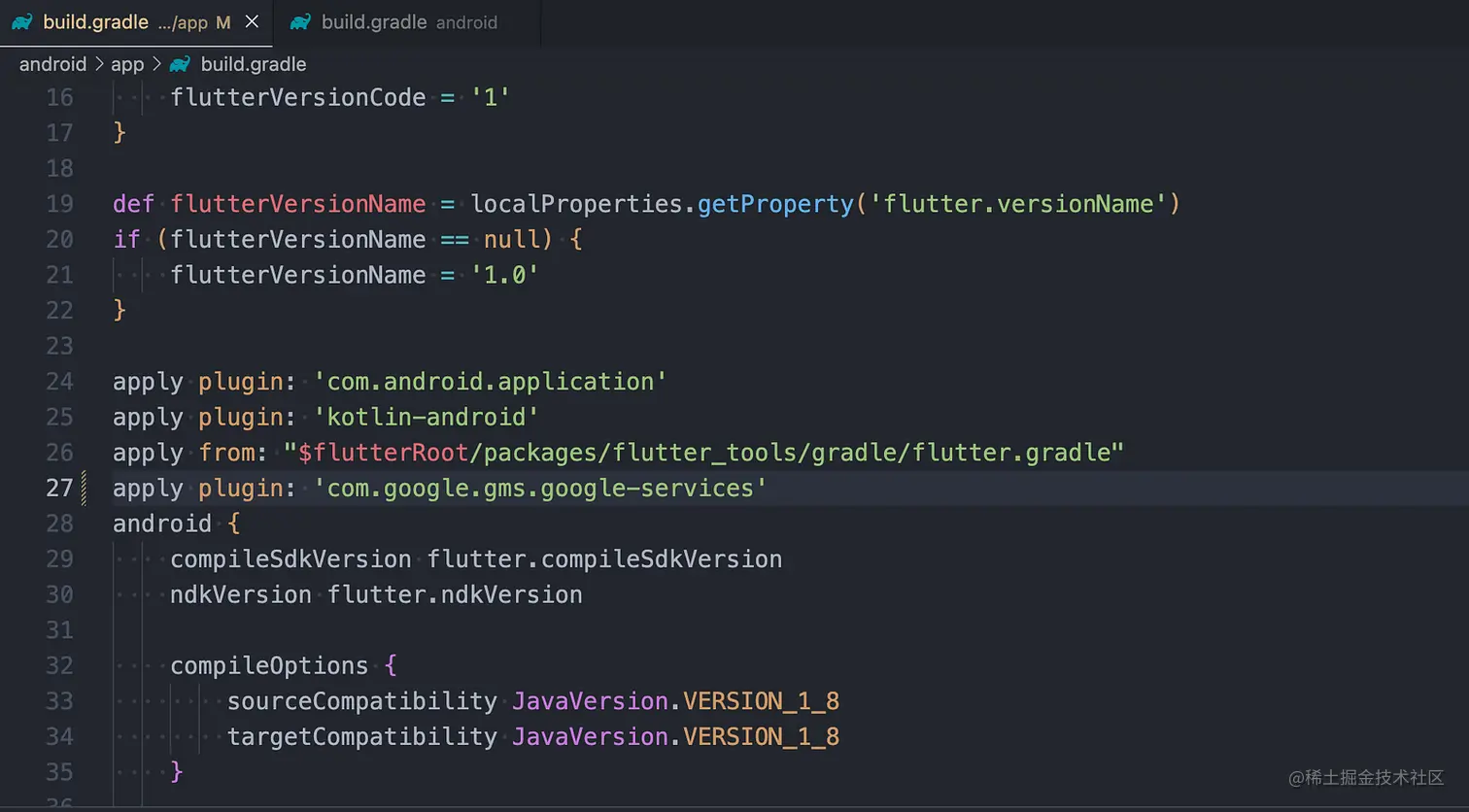This screenshot has height=812, width=1469.
Task: Click the Gradle icon on the app tab
Action: coord(22,21)
